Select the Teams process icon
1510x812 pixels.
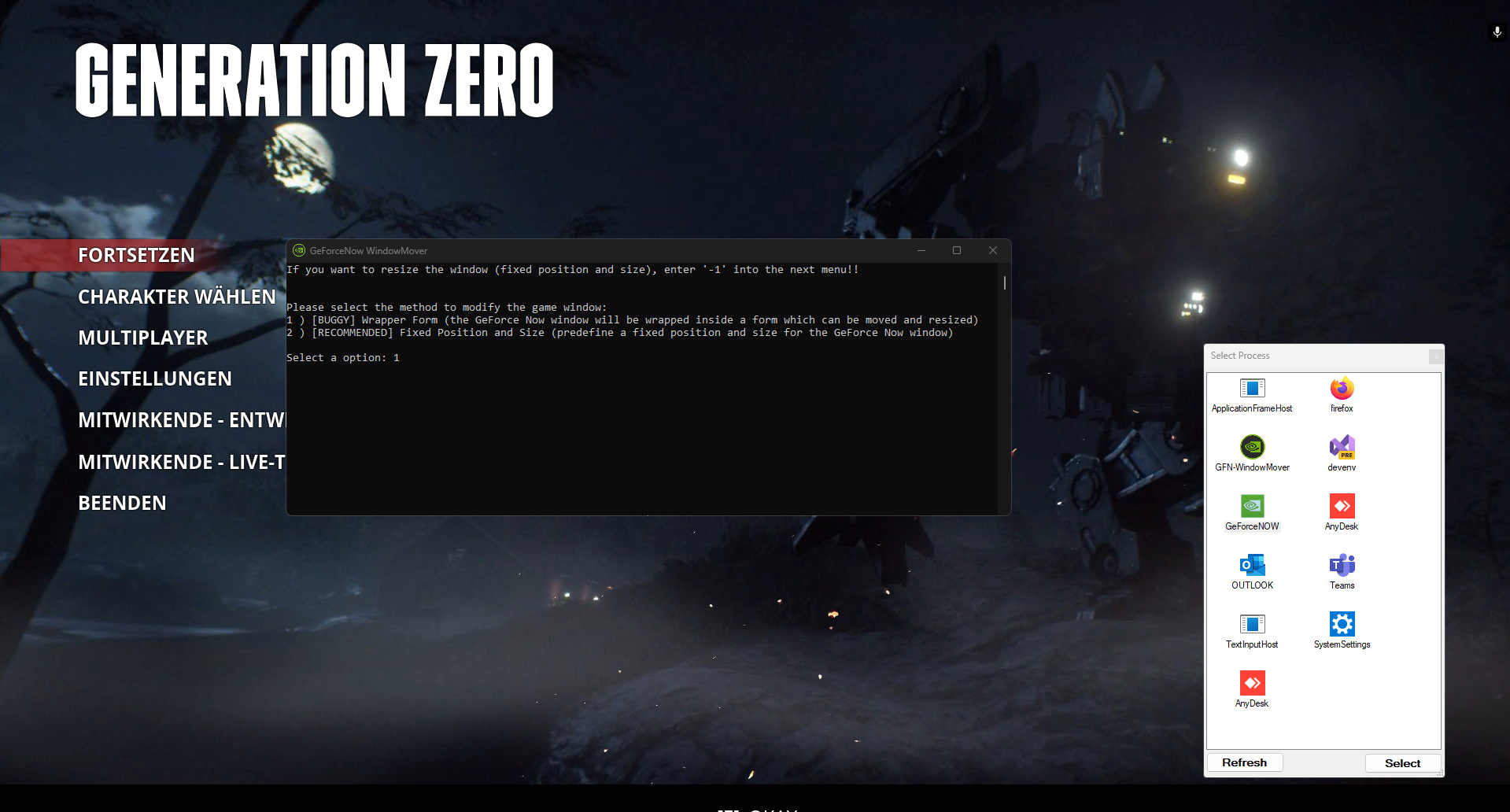[x=1342, y=565]
